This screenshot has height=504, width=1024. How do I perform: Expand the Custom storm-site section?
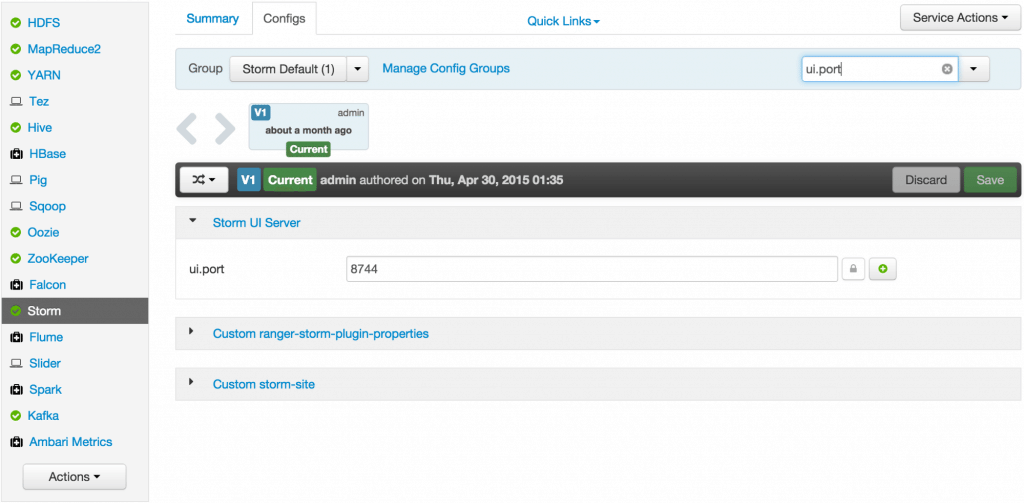(264, 383)
